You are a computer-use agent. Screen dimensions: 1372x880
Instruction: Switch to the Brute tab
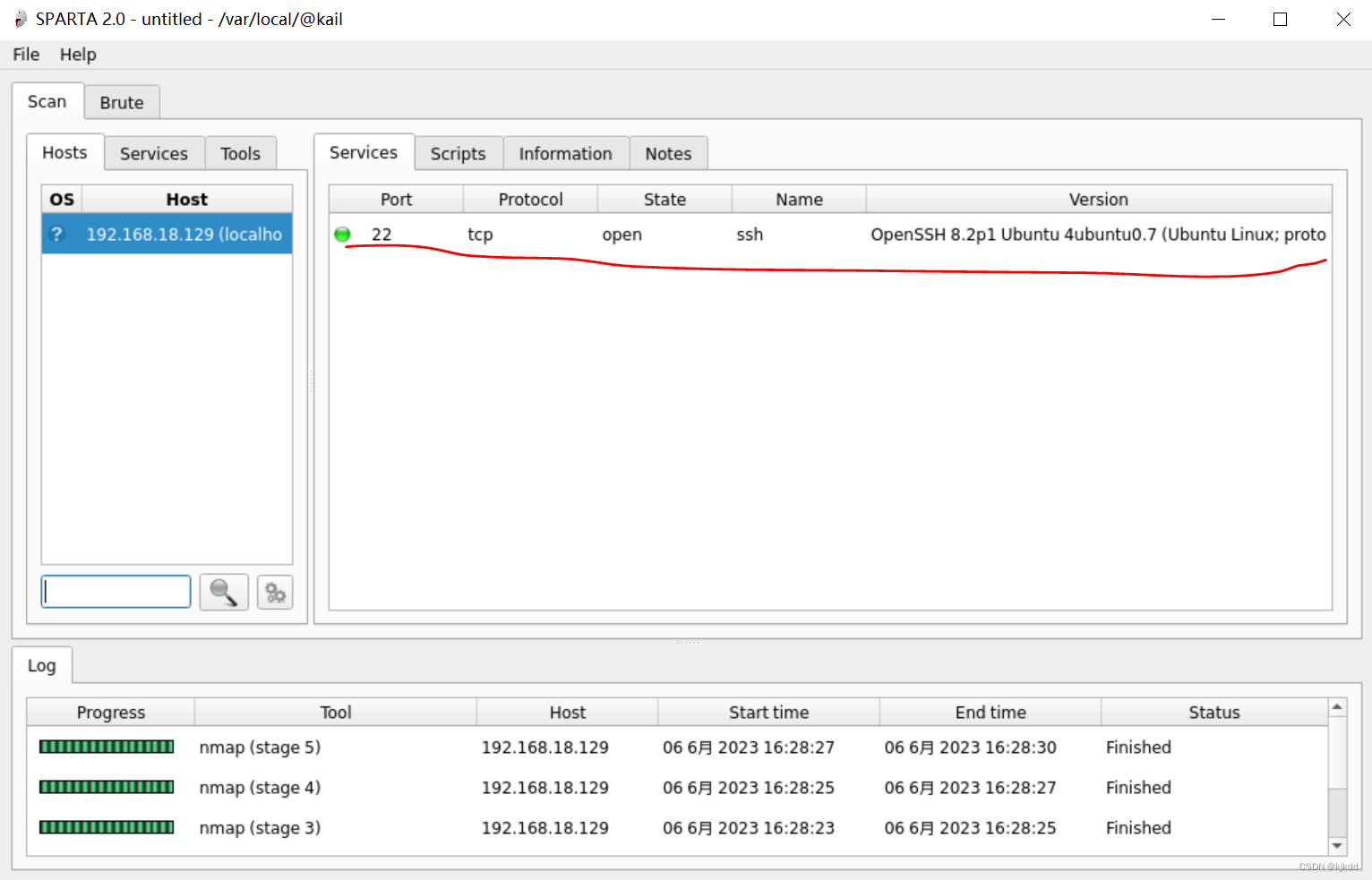[122, 102]
